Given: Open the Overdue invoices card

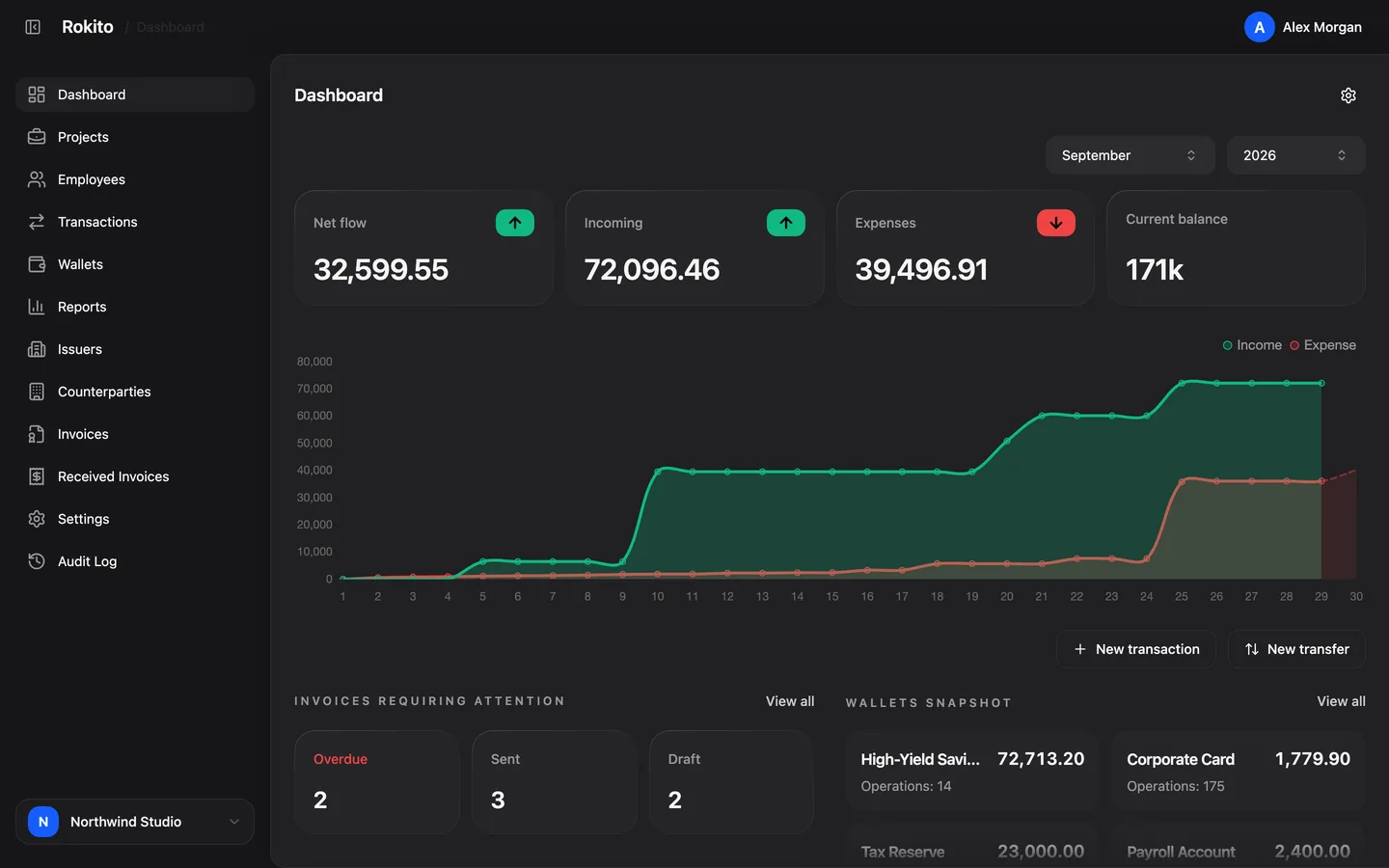Looking at the screenshot, I should (x=377, y=782).
